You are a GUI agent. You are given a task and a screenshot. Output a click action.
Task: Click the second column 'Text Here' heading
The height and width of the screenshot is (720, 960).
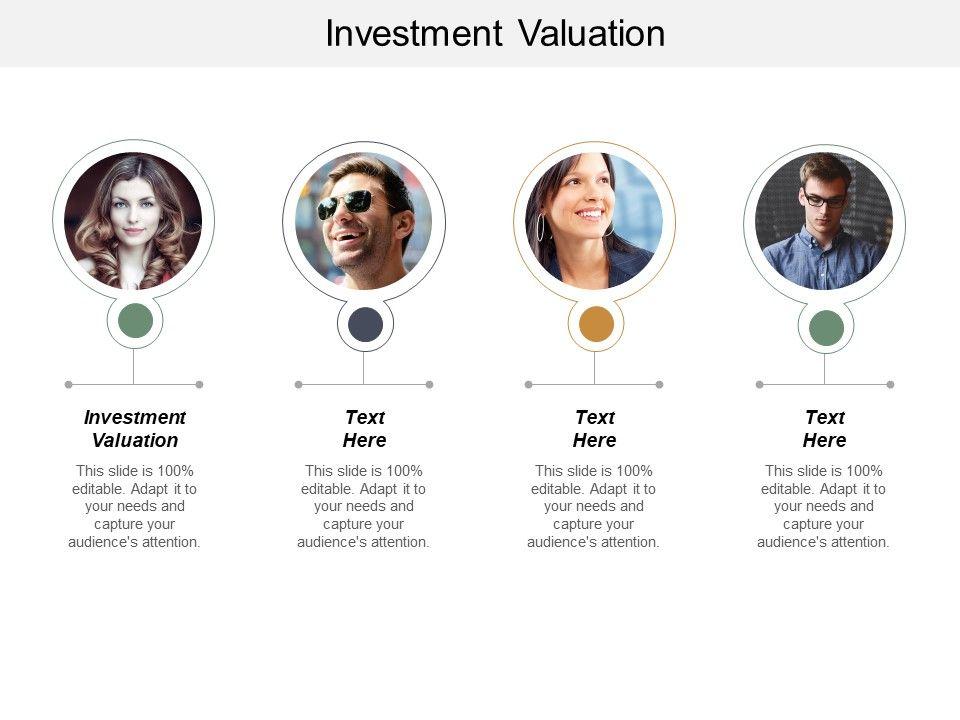click(365, 428)
